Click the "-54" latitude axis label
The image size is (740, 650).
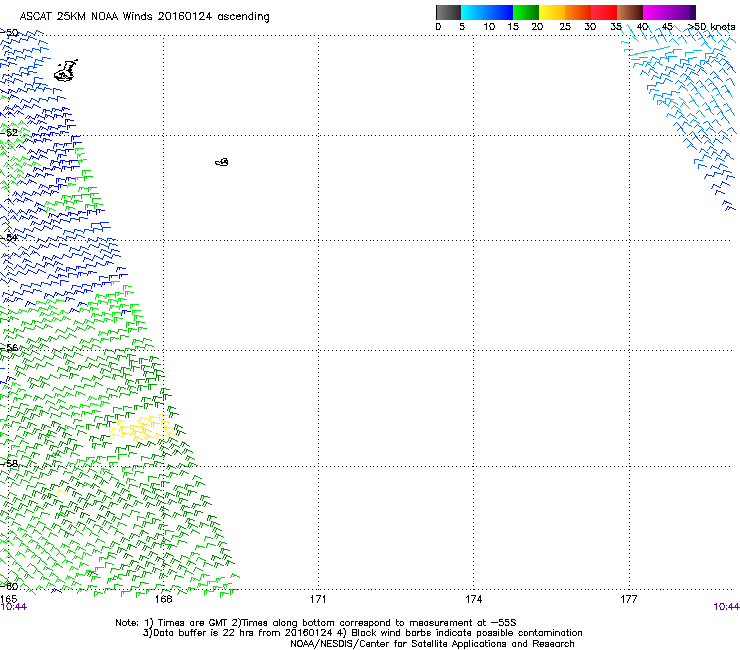point(9,237)
